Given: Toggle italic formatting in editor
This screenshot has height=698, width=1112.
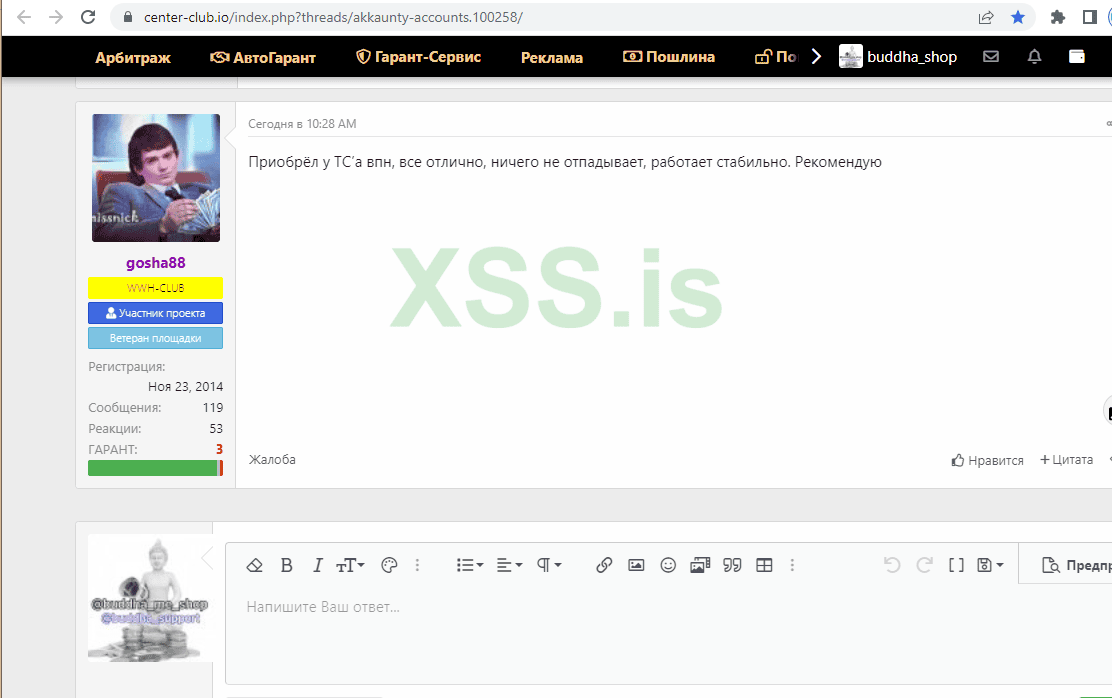Looking at the screenshot, I should point(318,565).
